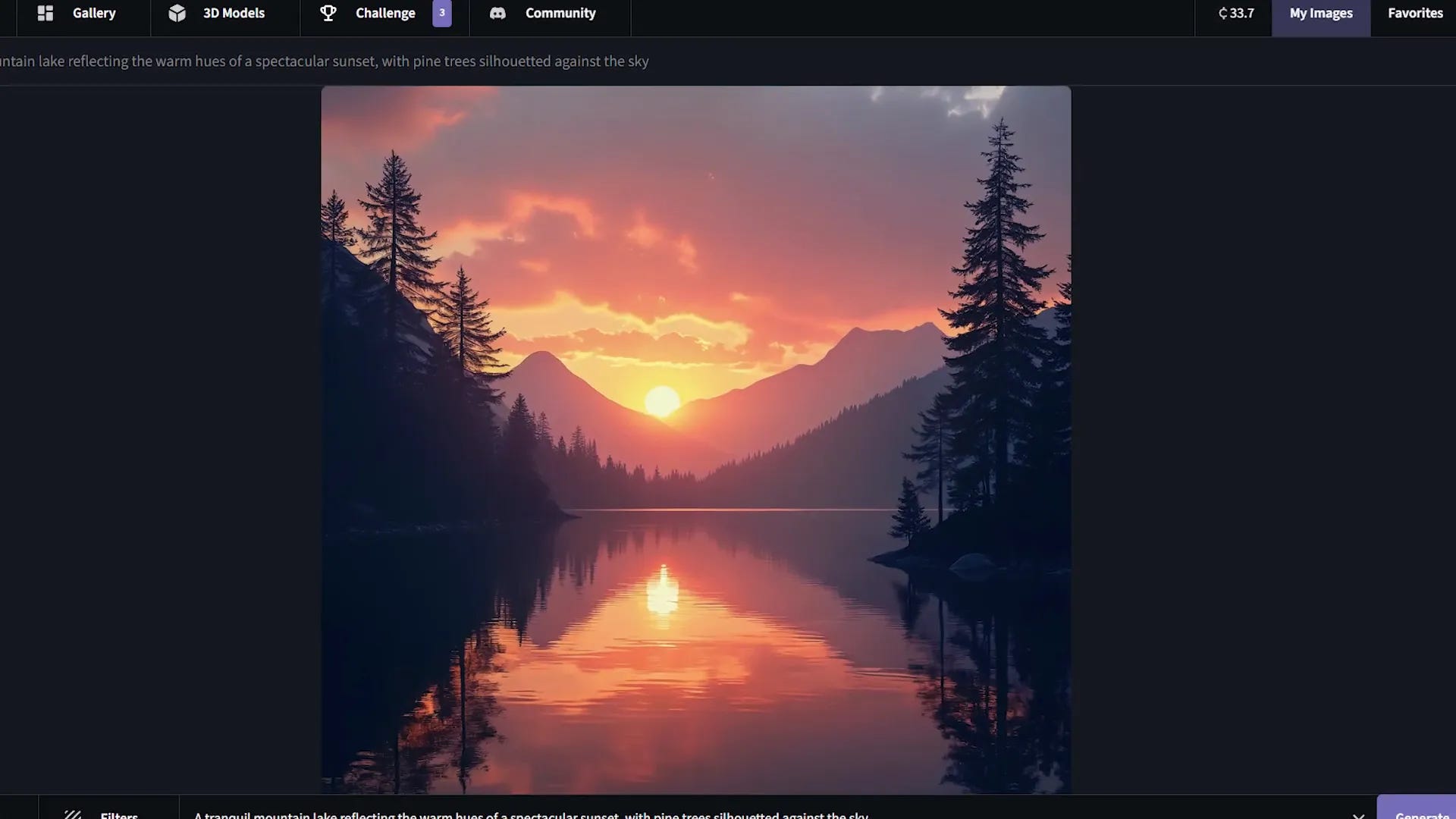Click the Generate button
This screenshot has width=1456, height=819.
pos(1420,814)
